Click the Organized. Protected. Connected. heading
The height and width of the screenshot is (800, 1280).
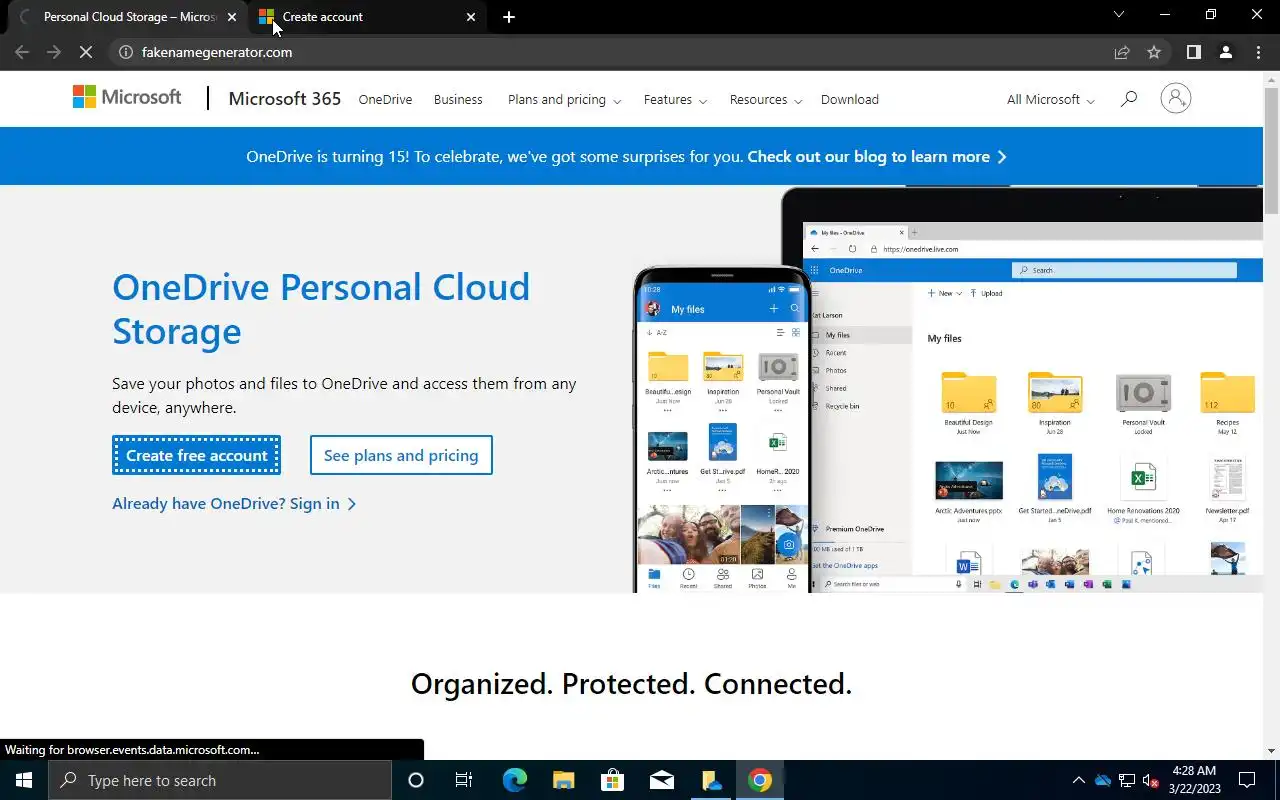[x=631, y=684]
